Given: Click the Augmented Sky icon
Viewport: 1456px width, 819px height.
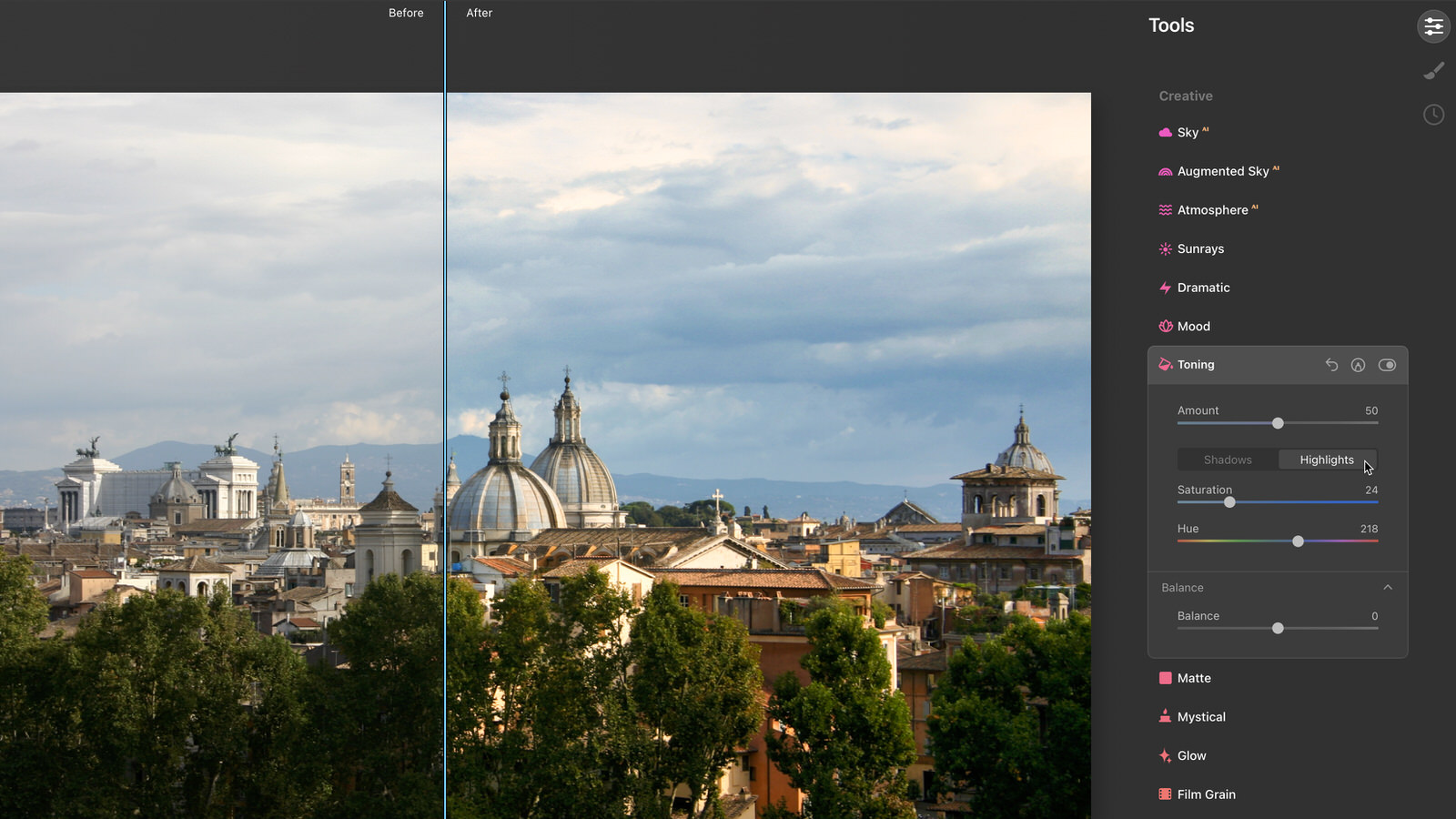Looking at the screenshot, I should (1165, 171).
